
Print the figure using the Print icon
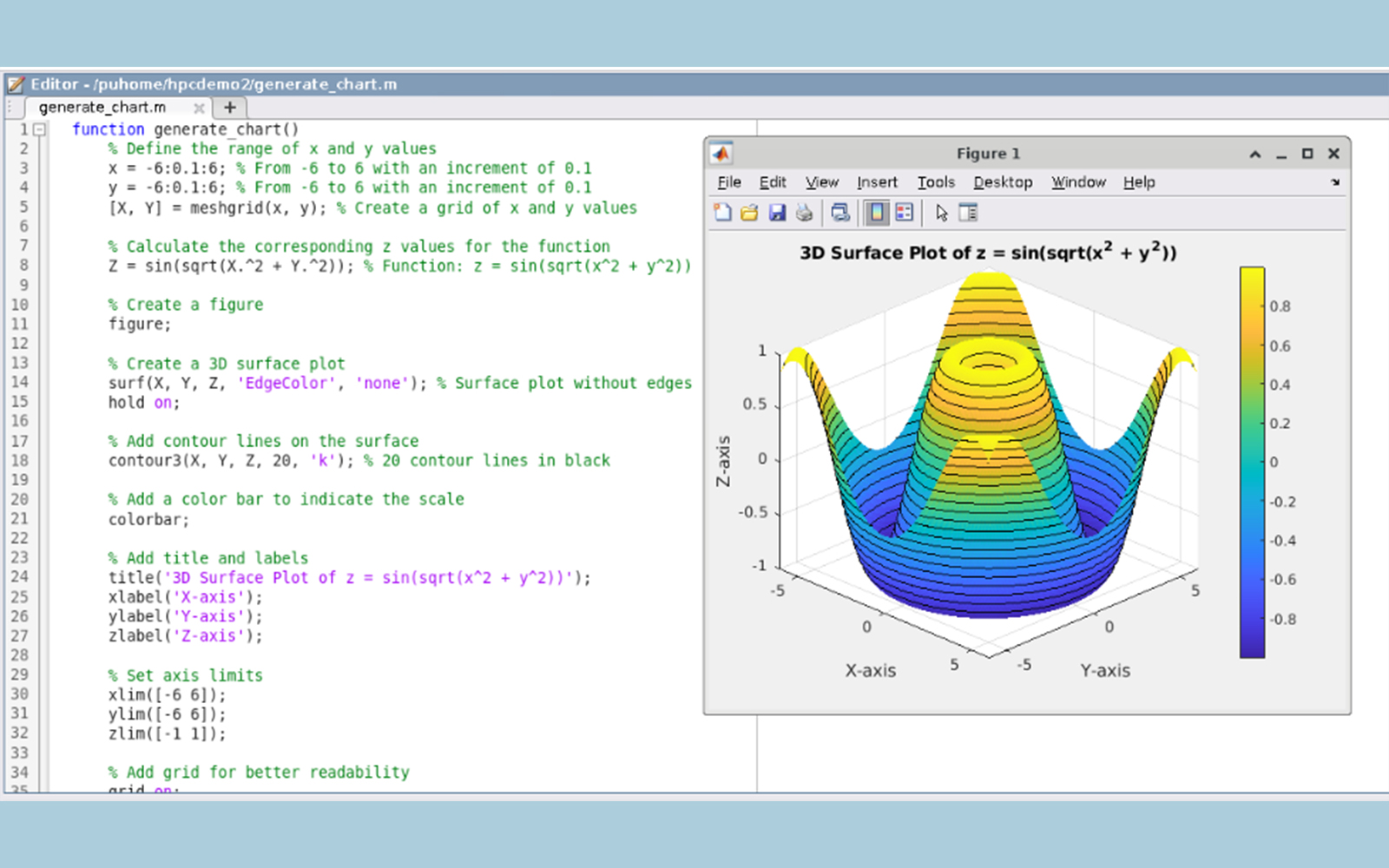point(805,213)
